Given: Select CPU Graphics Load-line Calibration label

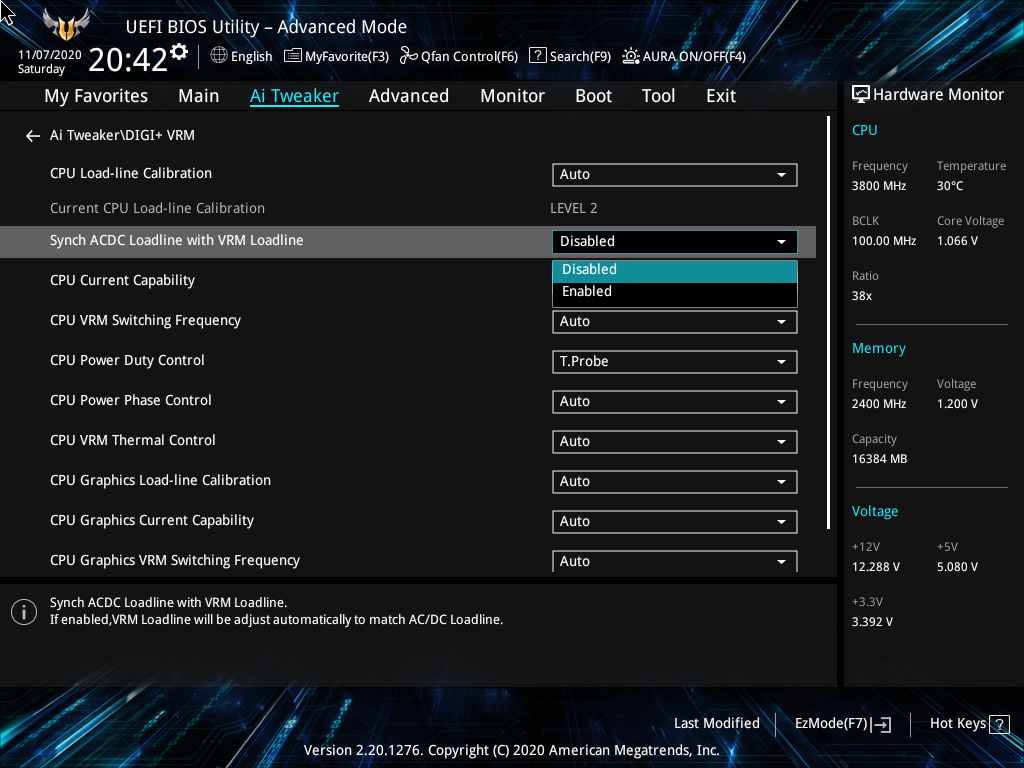Looking at the screenshot, I should coord(160,481).
